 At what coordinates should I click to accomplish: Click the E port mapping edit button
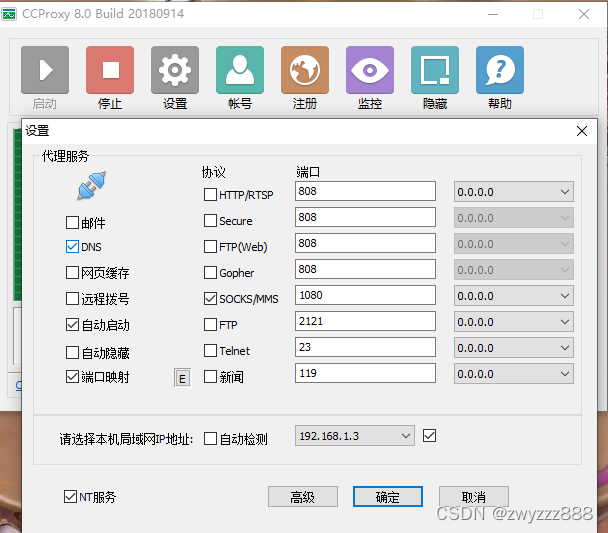point(182,378)
